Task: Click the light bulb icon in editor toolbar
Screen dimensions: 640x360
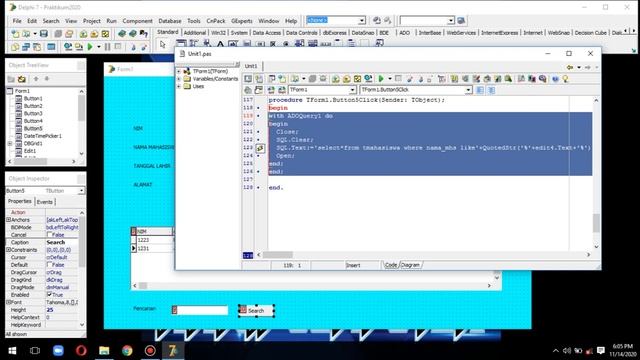Action: pos(565,79)
